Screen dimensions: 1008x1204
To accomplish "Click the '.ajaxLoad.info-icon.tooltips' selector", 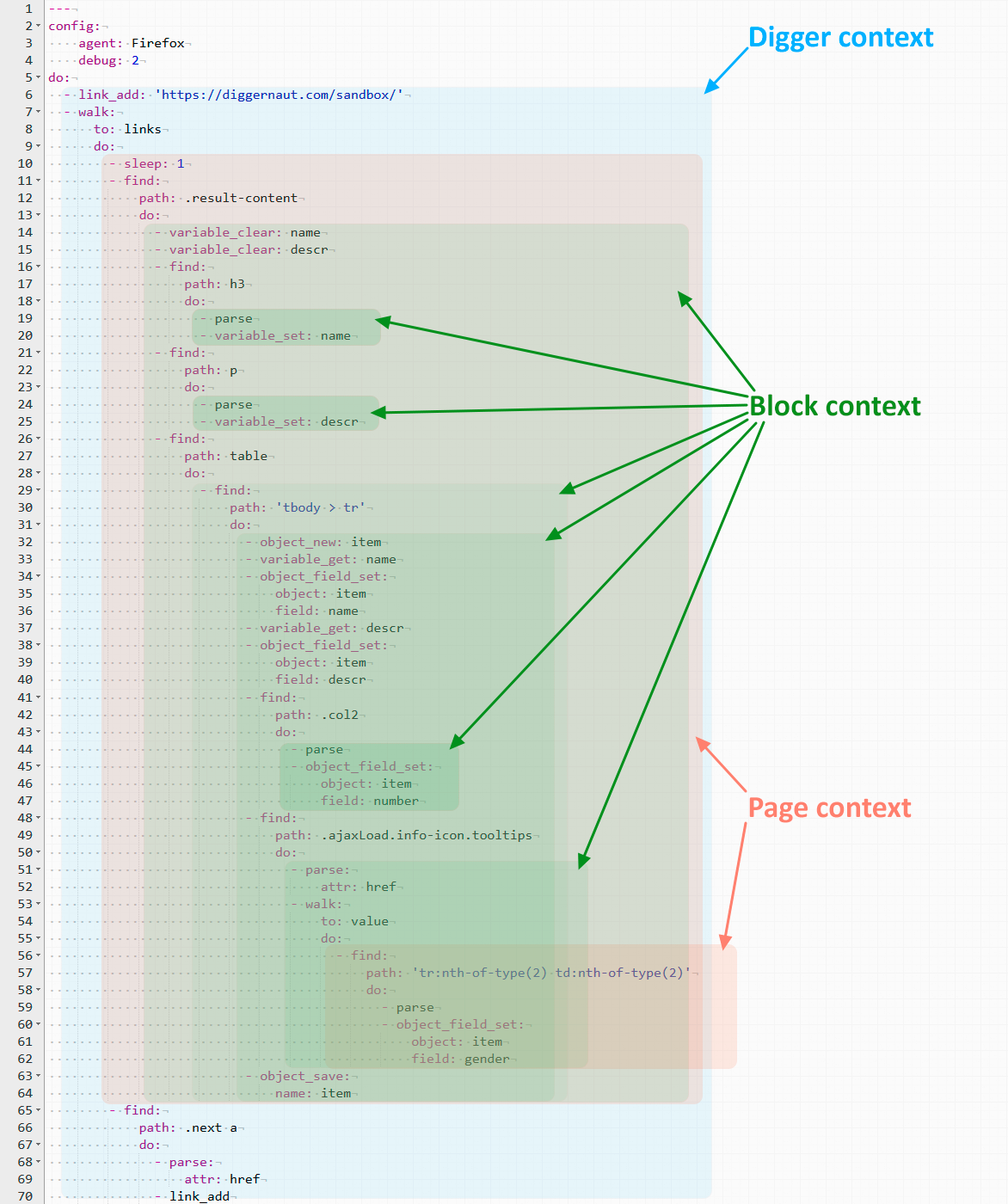I will pos(427,835).
